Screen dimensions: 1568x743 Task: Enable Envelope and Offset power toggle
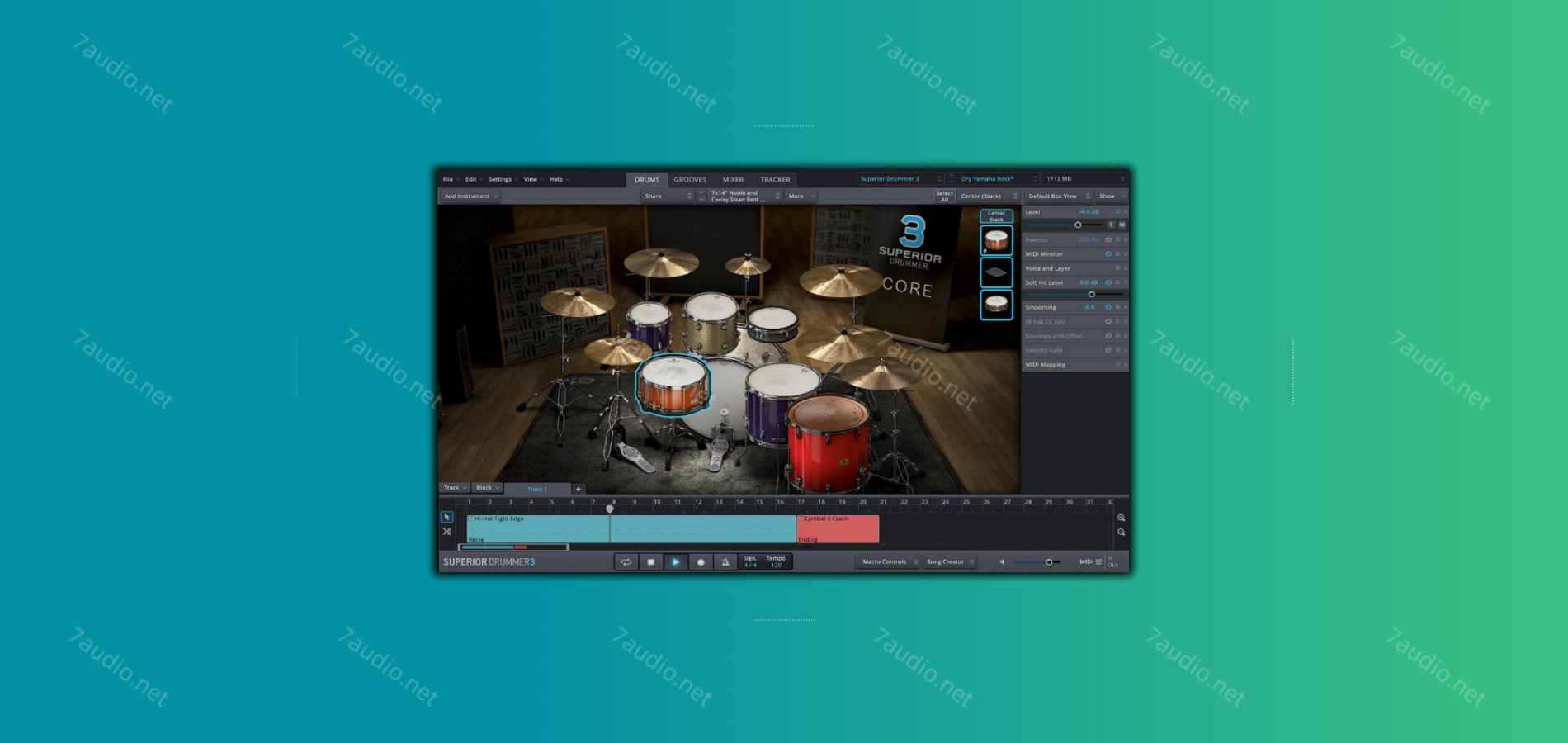click(1108, 336)
